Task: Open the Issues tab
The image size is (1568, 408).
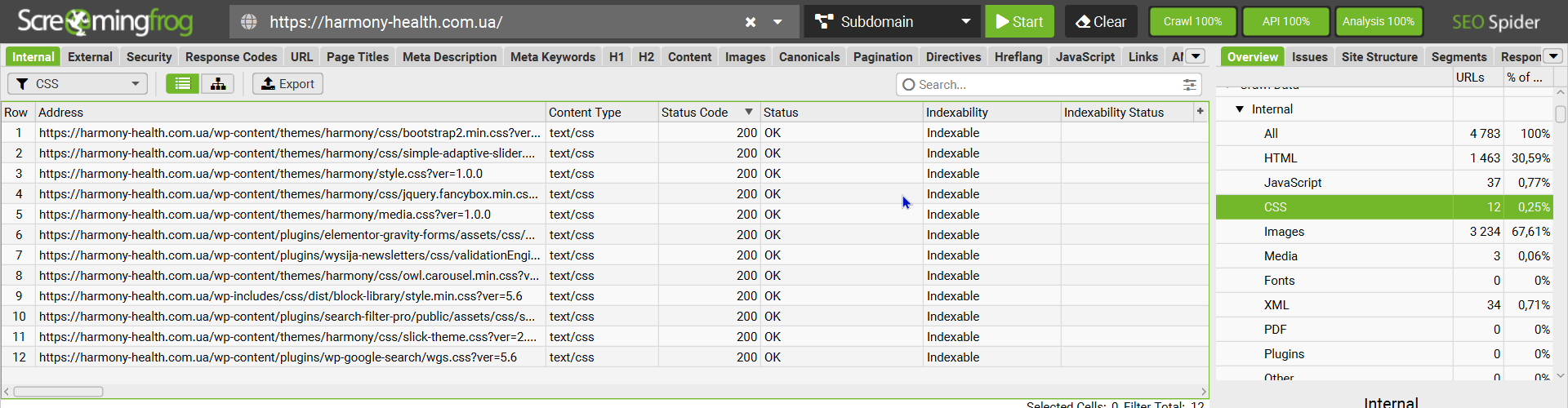Action: pyautogui.click(x=1309, y=57)
